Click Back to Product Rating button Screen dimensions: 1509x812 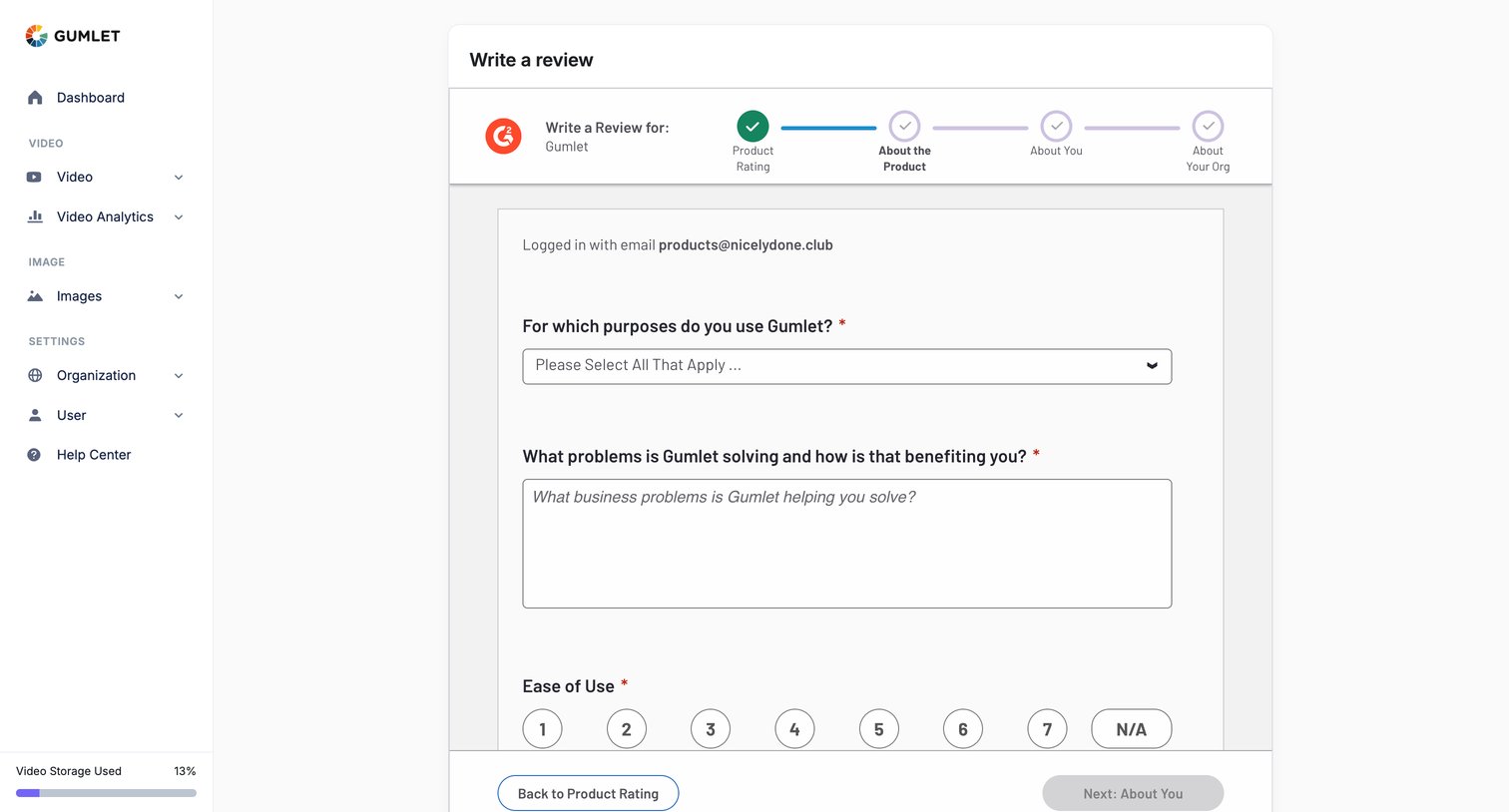point(588,793)
